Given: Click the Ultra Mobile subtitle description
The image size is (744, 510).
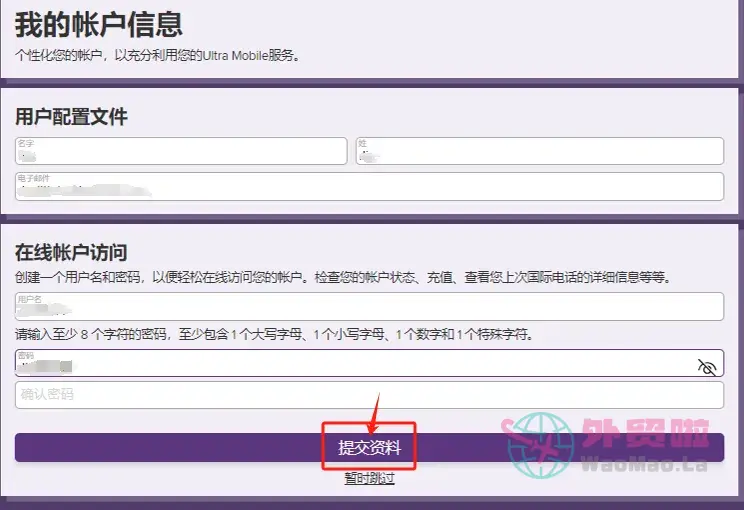Looking at the screenshot, I should click(158, 55).
